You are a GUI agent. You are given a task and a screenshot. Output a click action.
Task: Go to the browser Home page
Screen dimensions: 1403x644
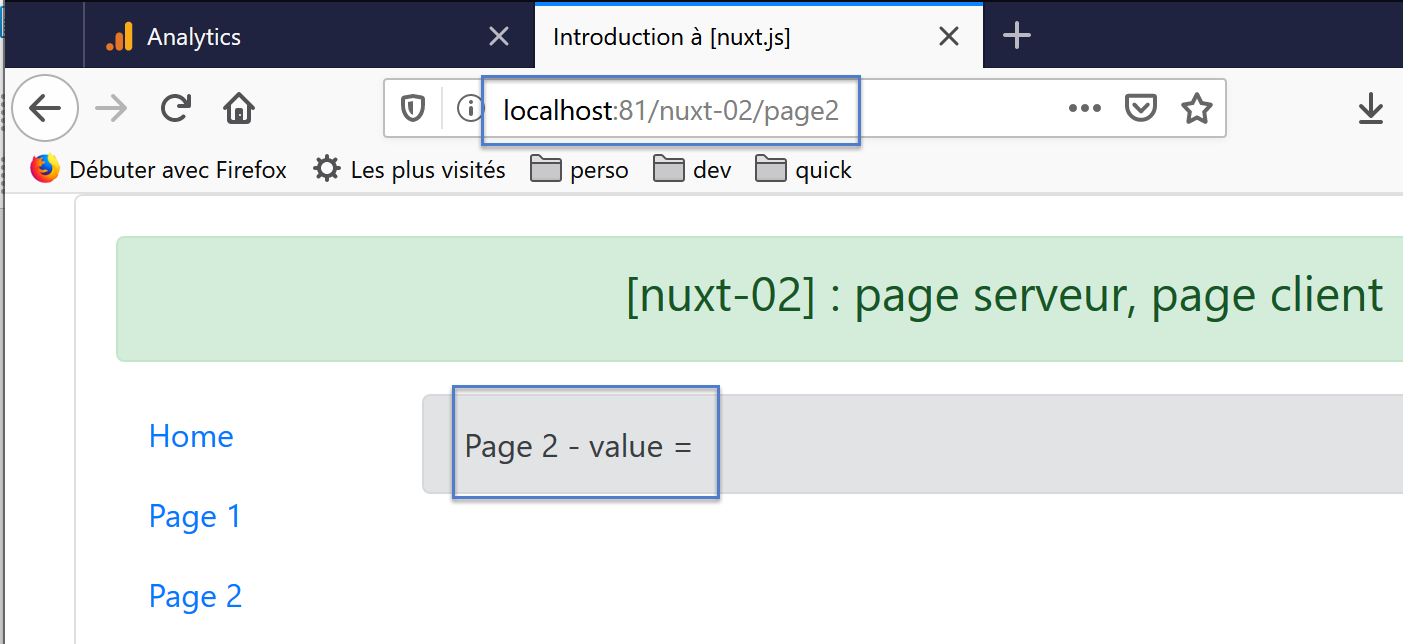coord(239,108)
